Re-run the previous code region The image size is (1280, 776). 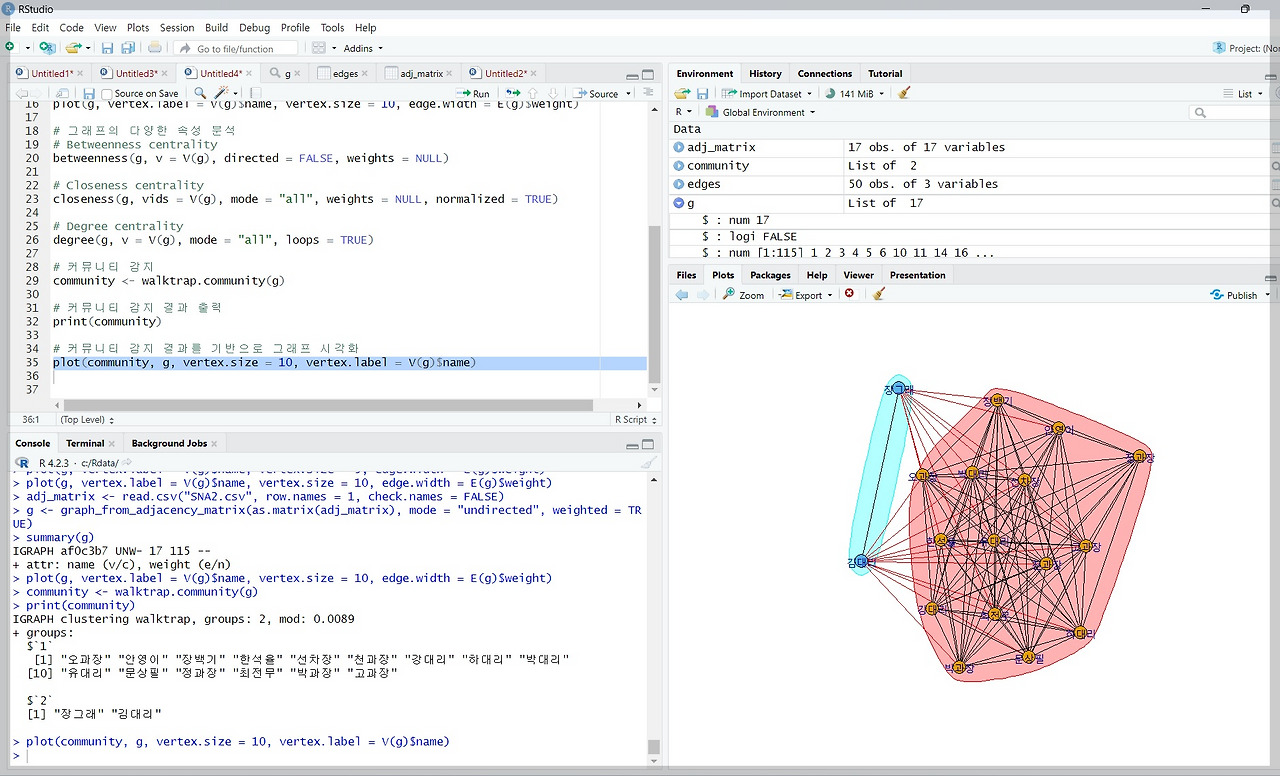click(x=513, y=94)
